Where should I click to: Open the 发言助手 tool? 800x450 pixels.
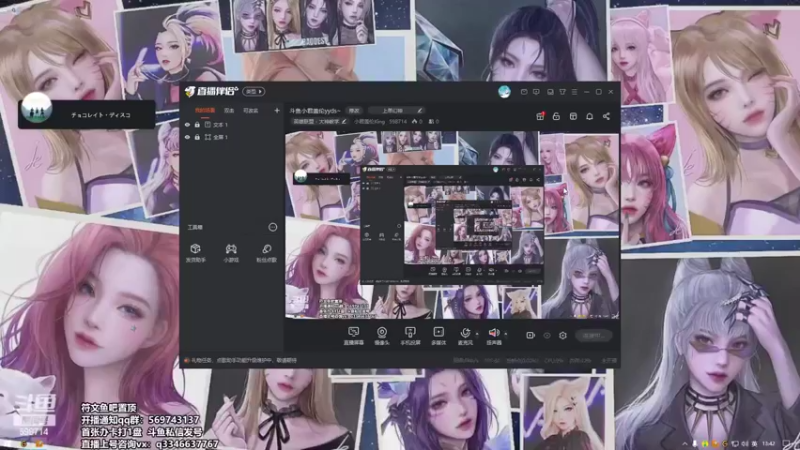click(x=195, y=253)
